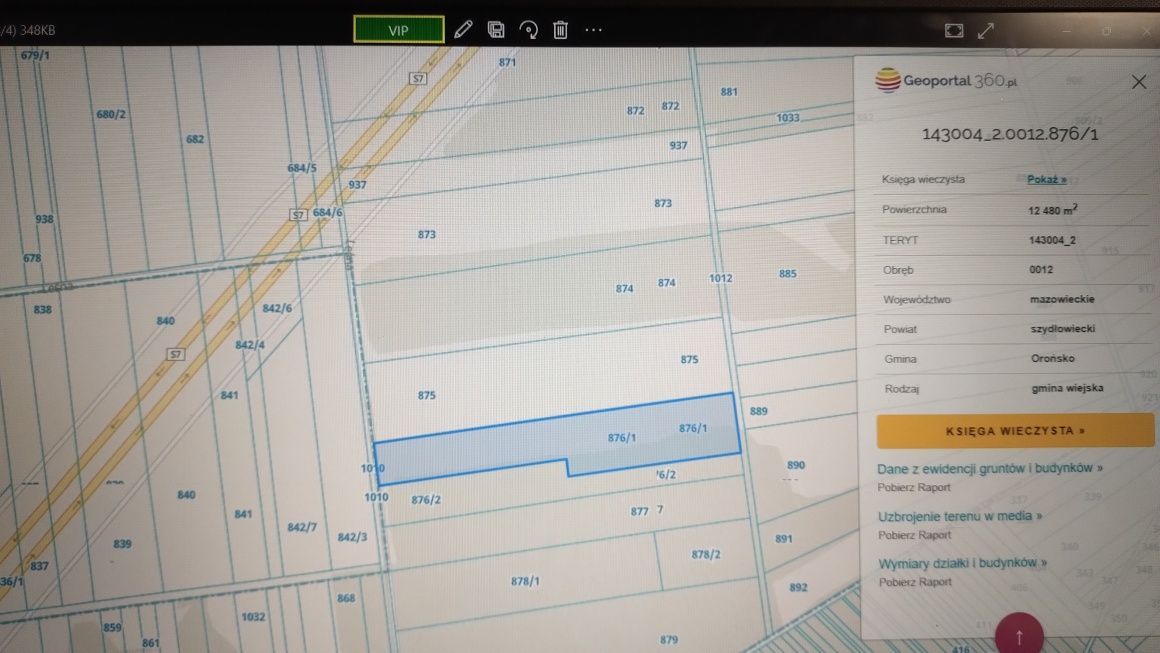This screenshot has height=653, width=1160.
Task: Click parcel label 1032 on map
Action: pos(253,617)
